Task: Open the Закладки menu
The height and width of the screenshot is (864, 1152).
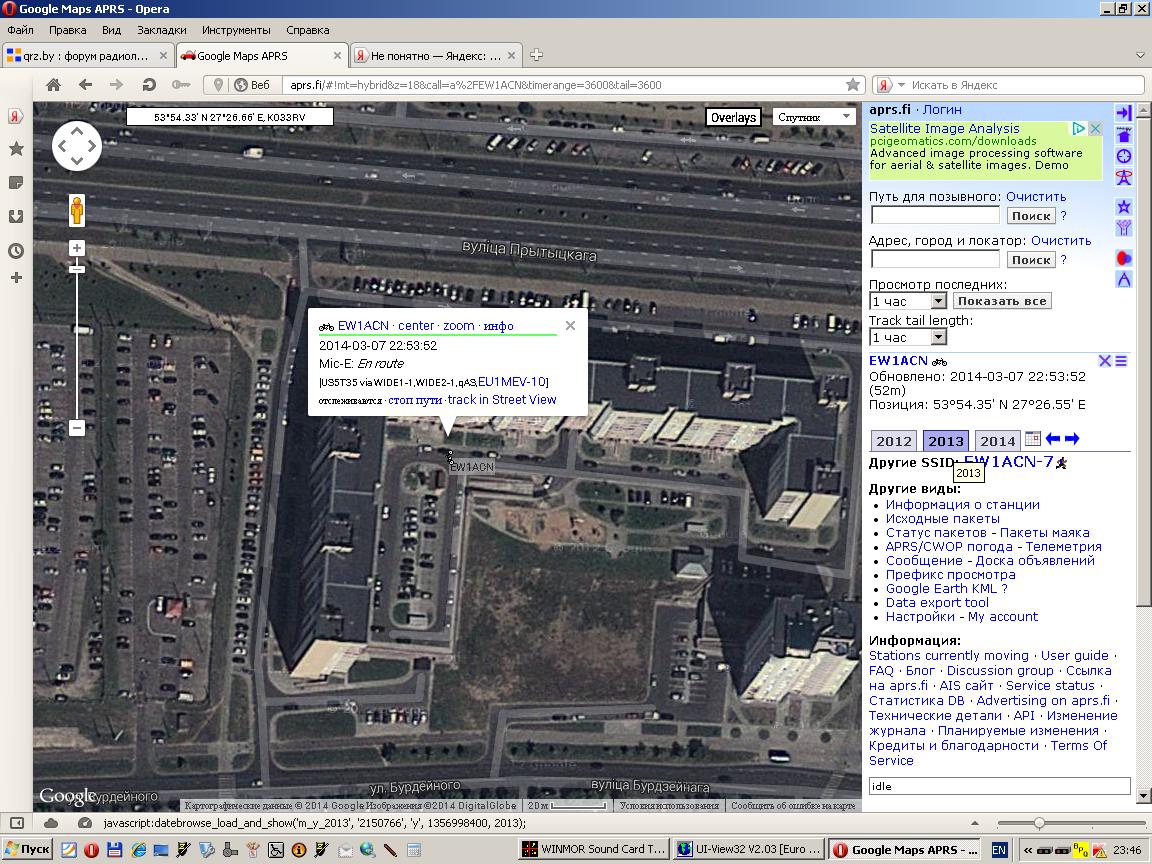Action: [x=161, y=30]
